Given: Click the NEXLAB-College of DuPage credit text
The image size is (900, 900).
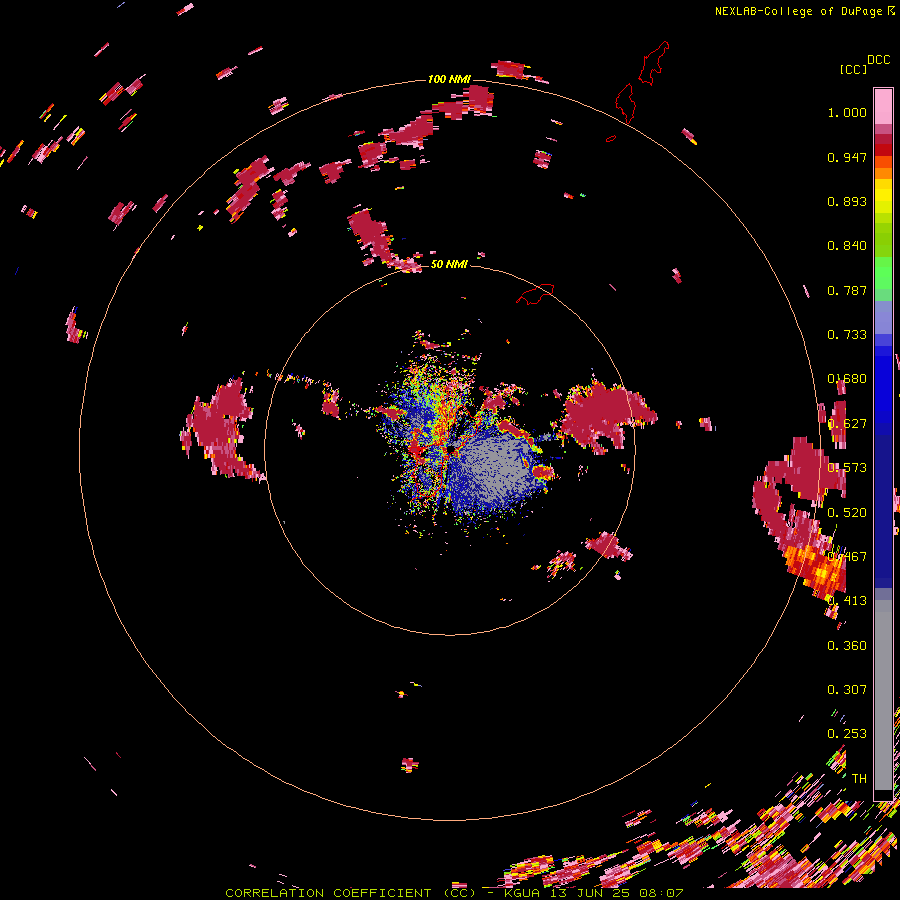Looking at the screenshot, I should click(x=798, y=11).
